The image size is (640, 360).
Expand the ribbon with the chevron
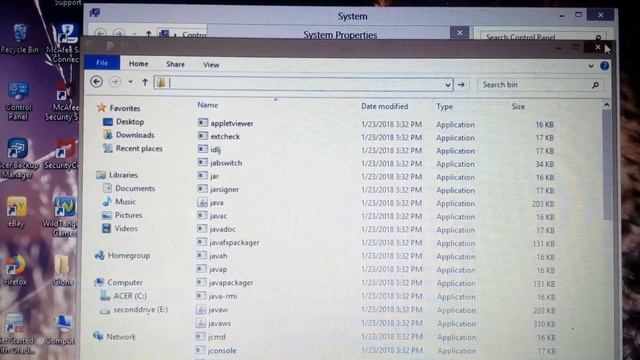coord(591,66)
